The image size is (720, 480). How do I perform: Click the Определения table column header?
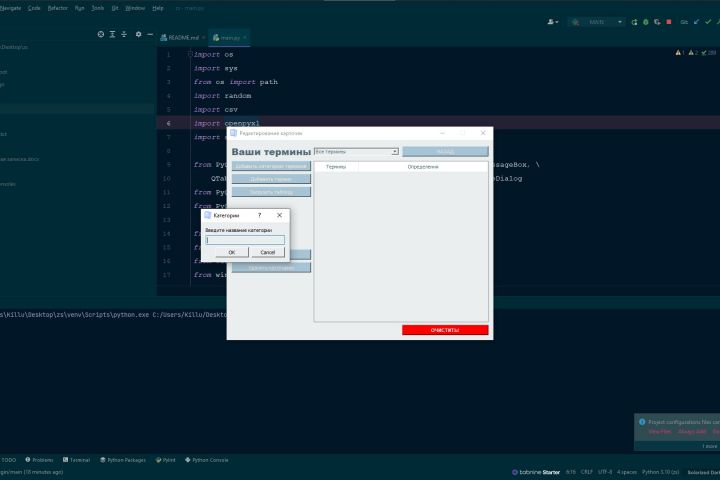tap(423, 167)
